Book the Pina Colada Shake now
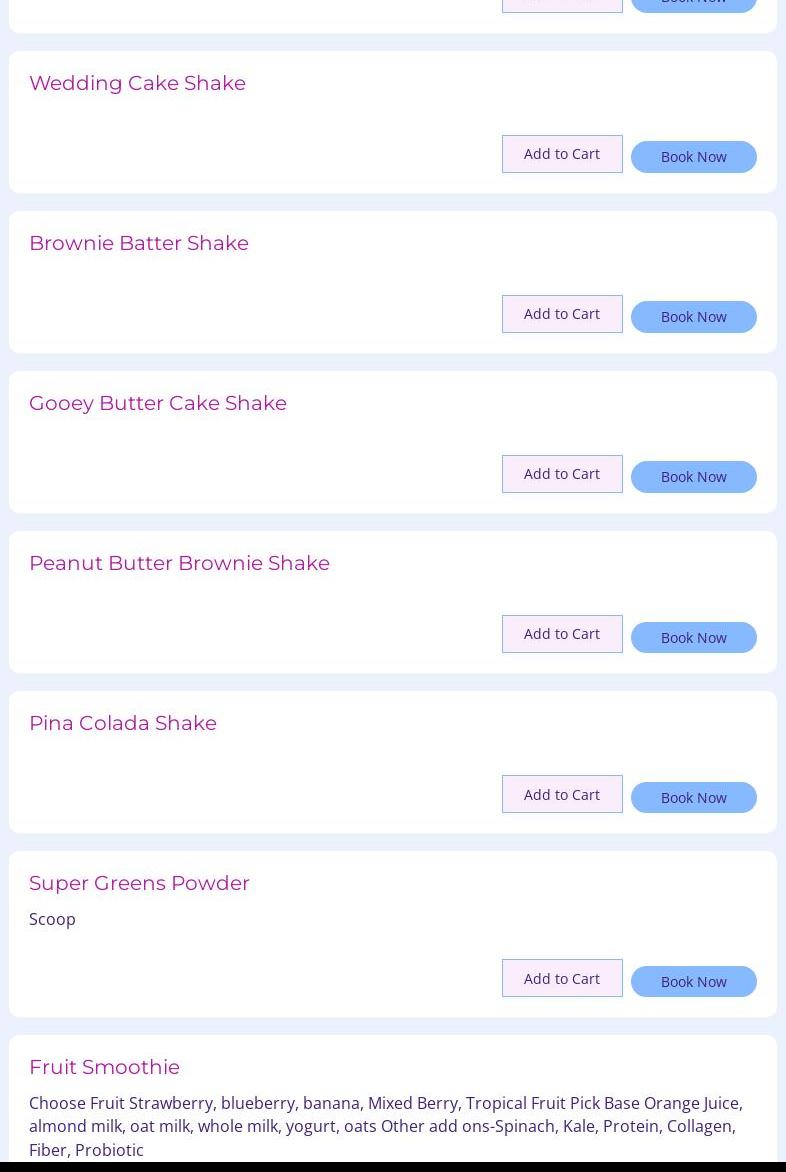The width and height of the screenshot is (786, 1172). tap(693, 797)
